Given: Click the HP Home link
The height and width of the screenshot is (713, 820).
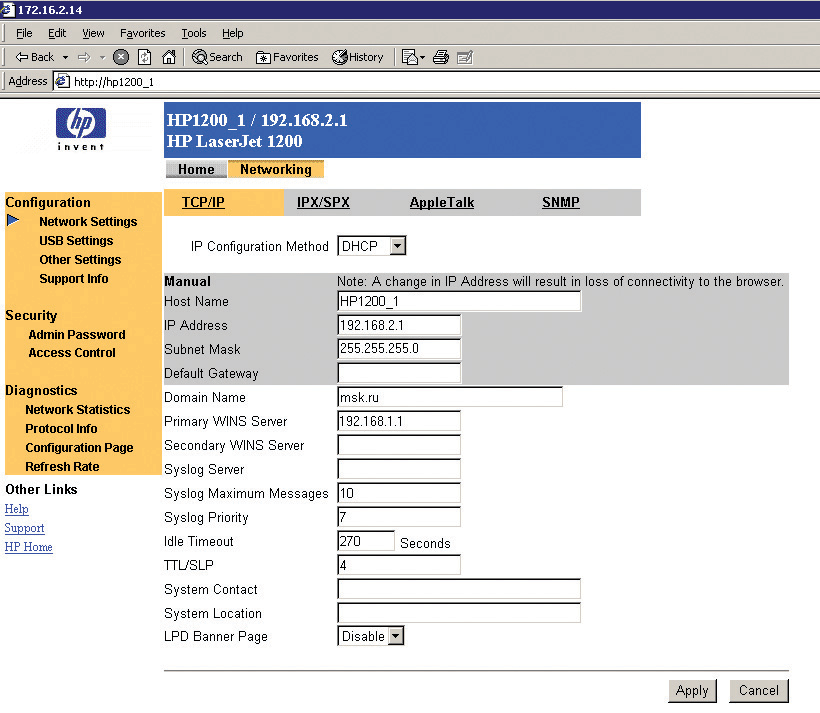Looking at the screenshot, I should pos(28,547).
